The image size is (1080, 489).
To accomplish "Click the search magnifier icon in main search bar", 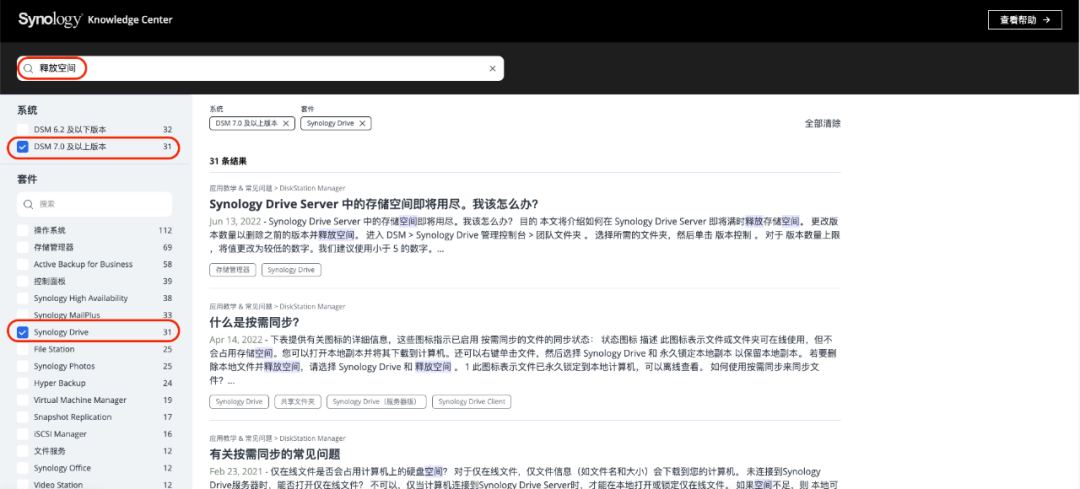I will (28, 68).
